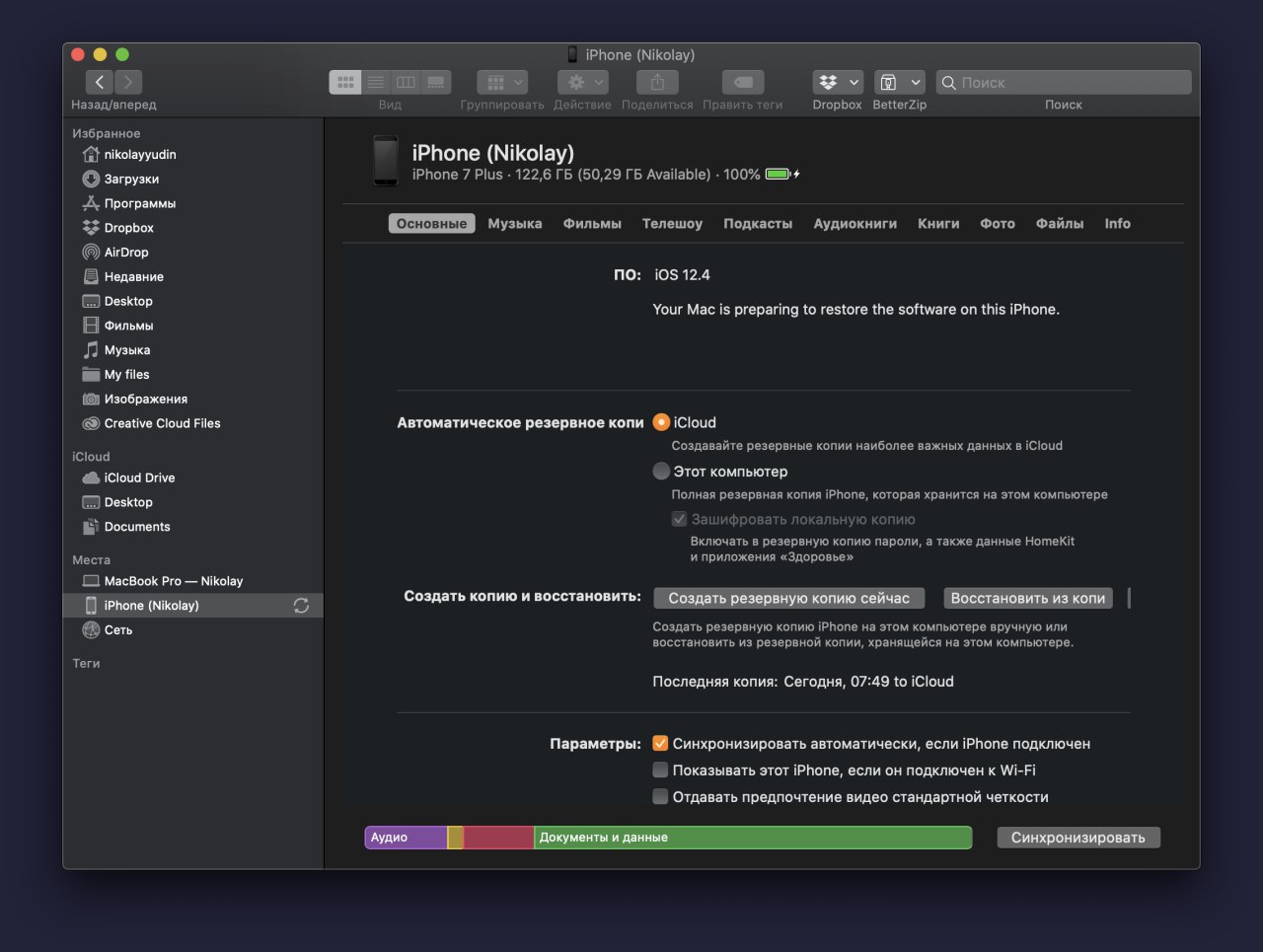Open the BetterZip toolbar dropdown
The image size is (1263, 952).
899,82
